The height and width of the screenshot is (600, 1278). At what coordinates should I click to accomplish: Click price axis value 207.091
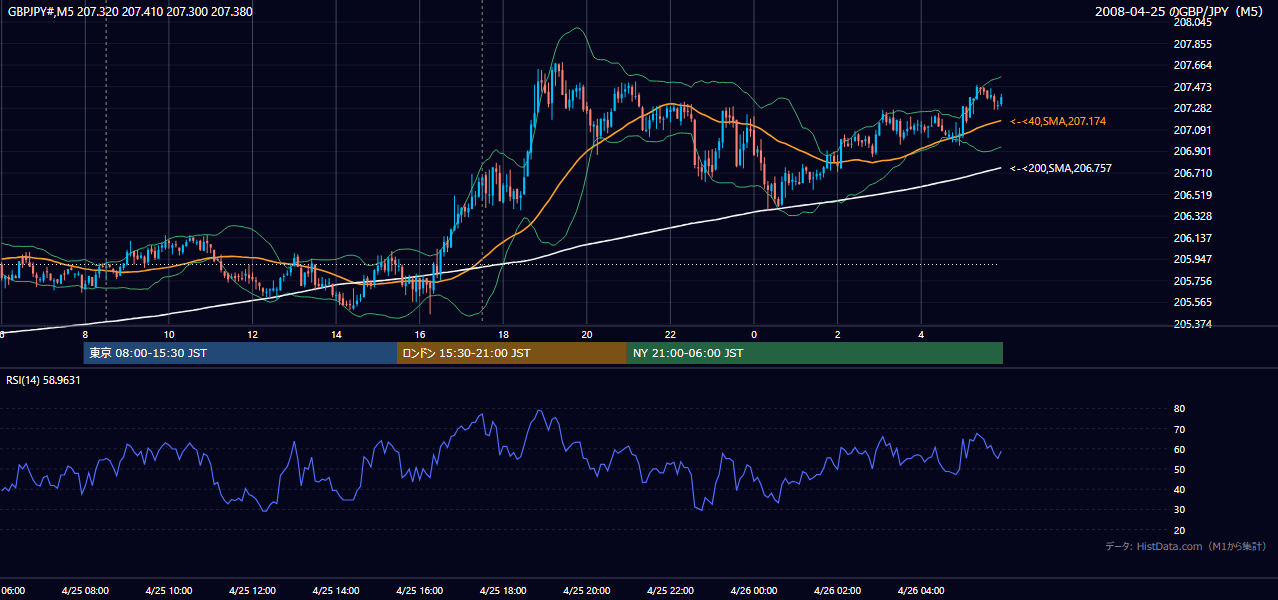(x=1192, y=130)
